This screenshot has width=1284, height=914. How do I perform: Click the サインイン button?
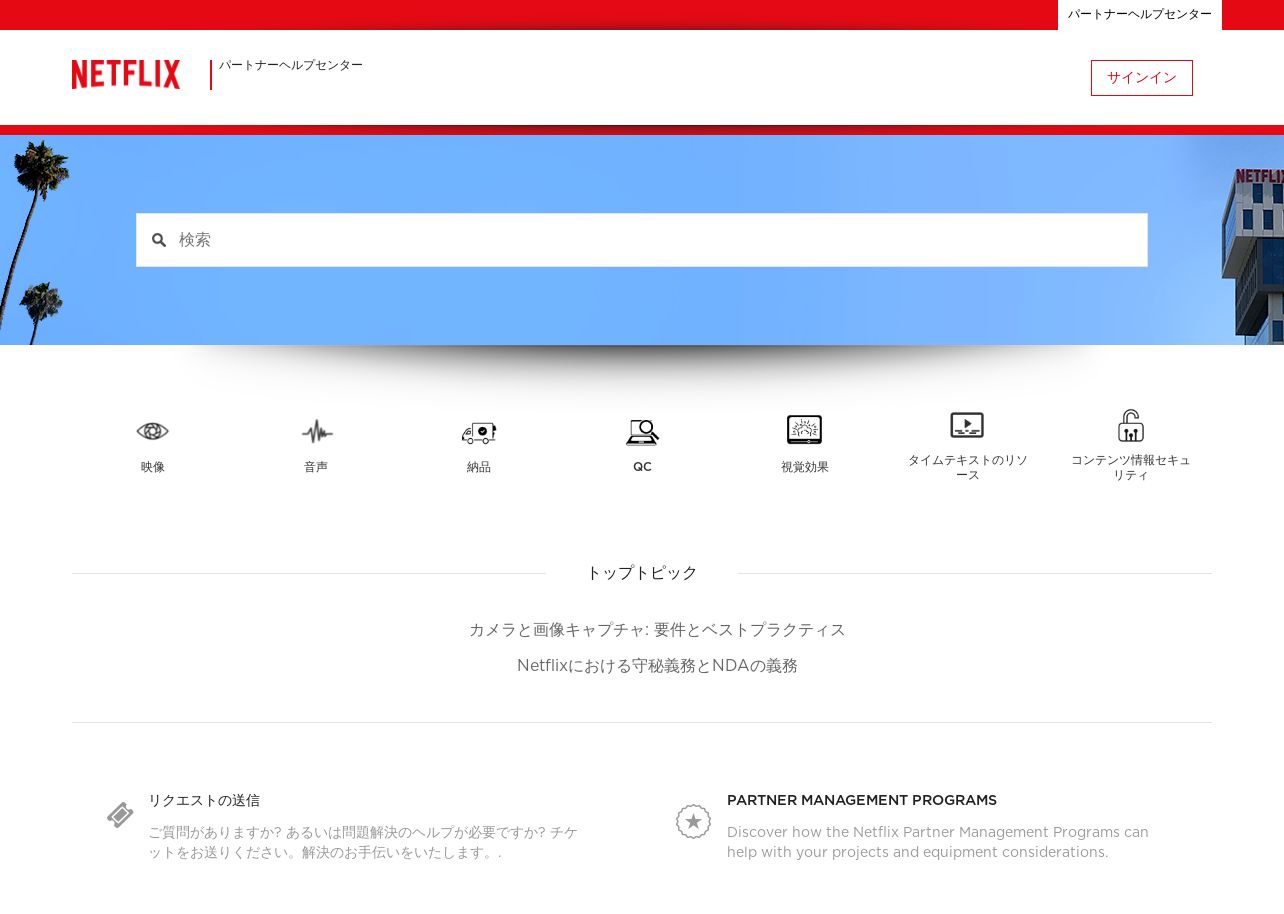coord(1142,78)
